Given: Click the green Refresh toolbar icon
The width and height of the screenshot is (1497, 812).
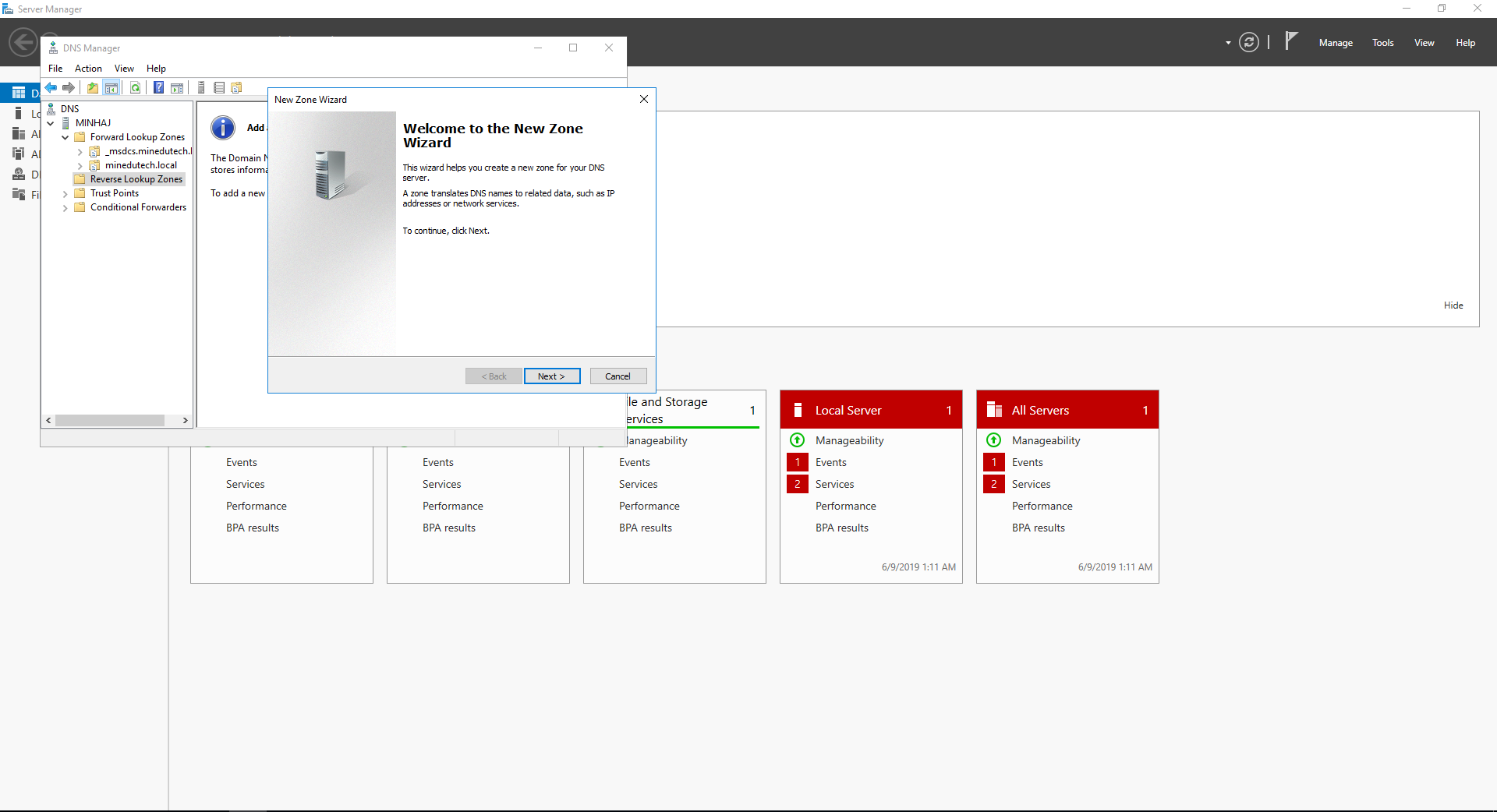Looking at the screenshot, I should (x=136, y=88).
